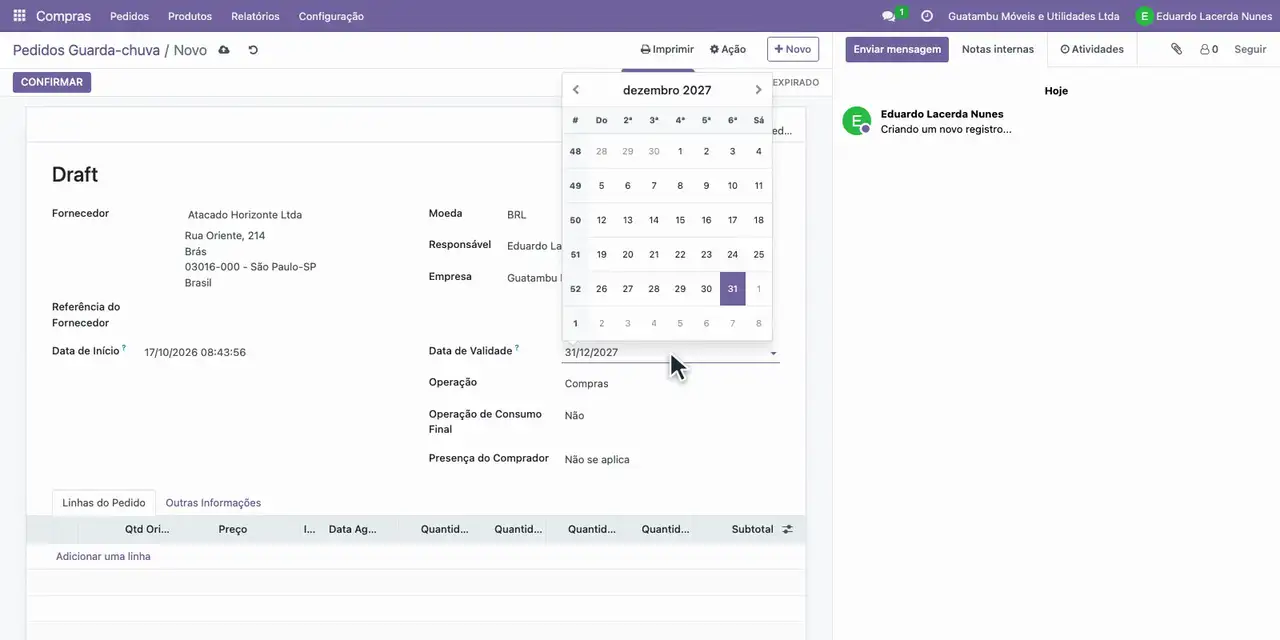Expand Data de Validade date dropdown arrow
Screen dimensions: 1280x640
click(773, 353)
